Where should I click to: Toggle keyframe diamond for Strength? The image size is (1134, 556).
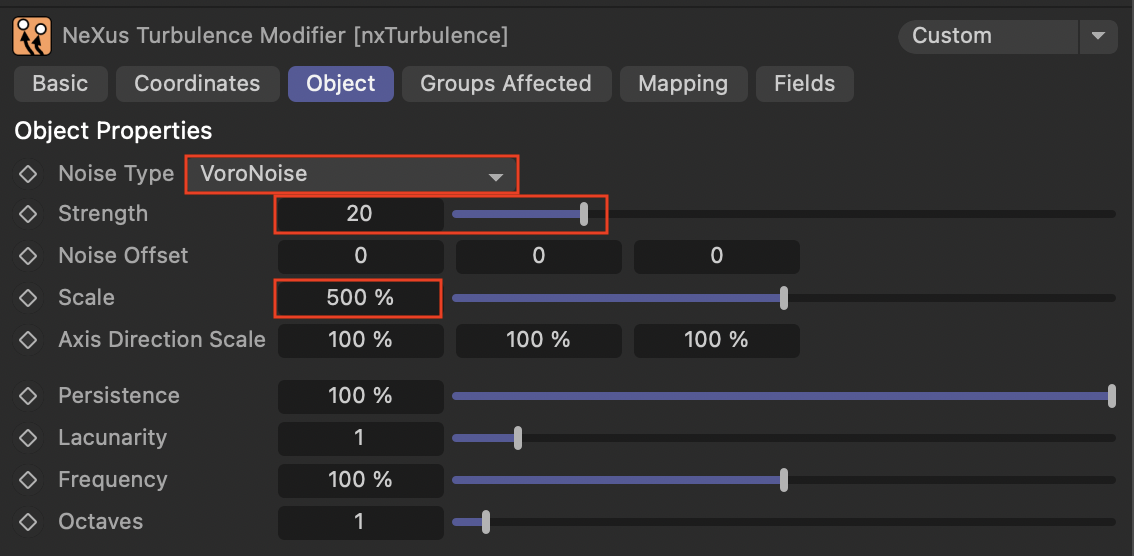pyautogui.click(x=28, y=214)
